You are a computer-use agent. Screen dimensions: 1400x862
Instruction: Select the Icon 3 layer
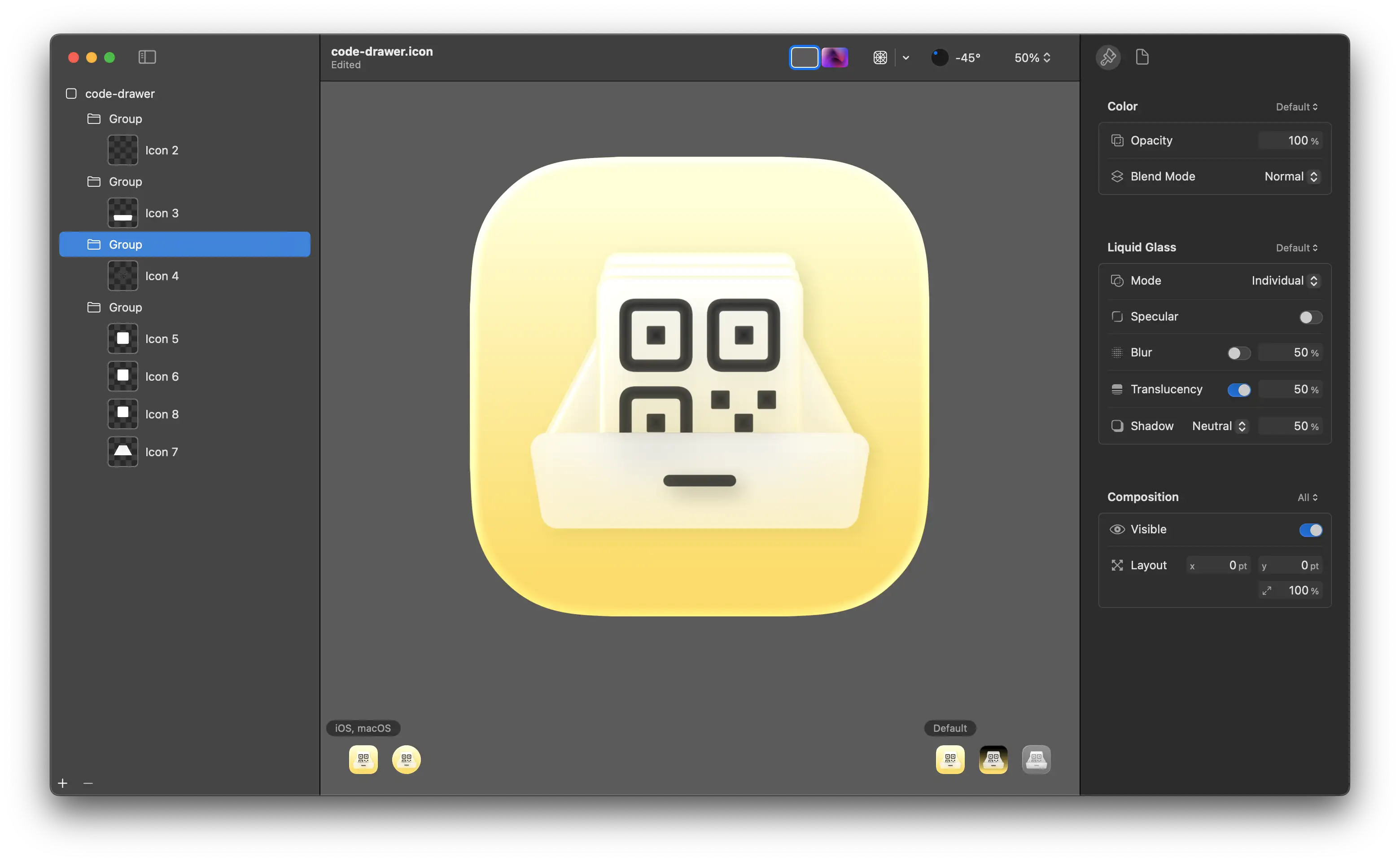tap(184, 213)
